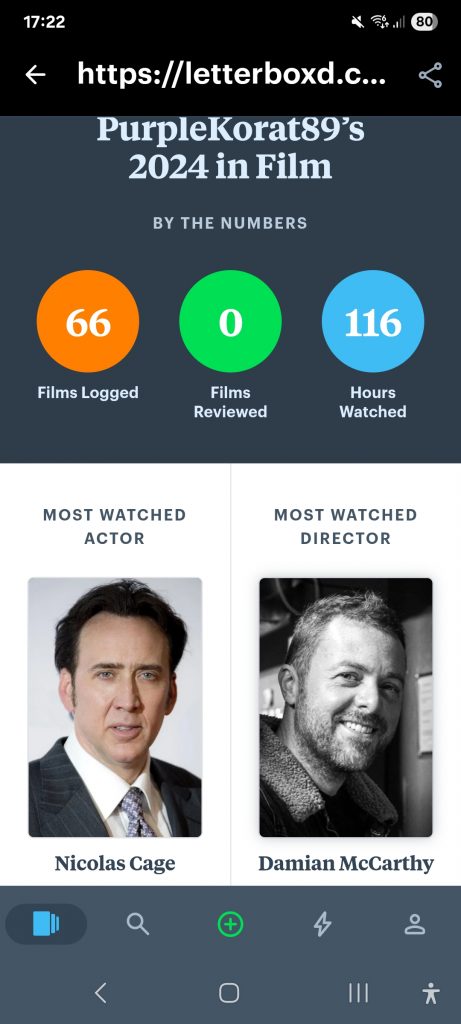Viewport: 461px width, 1024px height.
Task: Open the search magnifier icon
Action: 138,924
